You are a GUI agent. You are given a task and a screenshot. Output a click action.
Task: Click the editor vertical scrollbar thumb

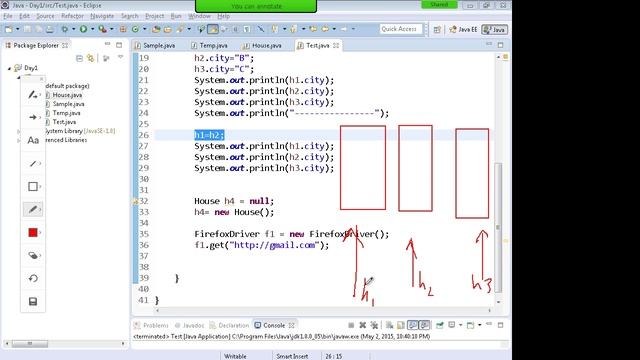point(498,228)
